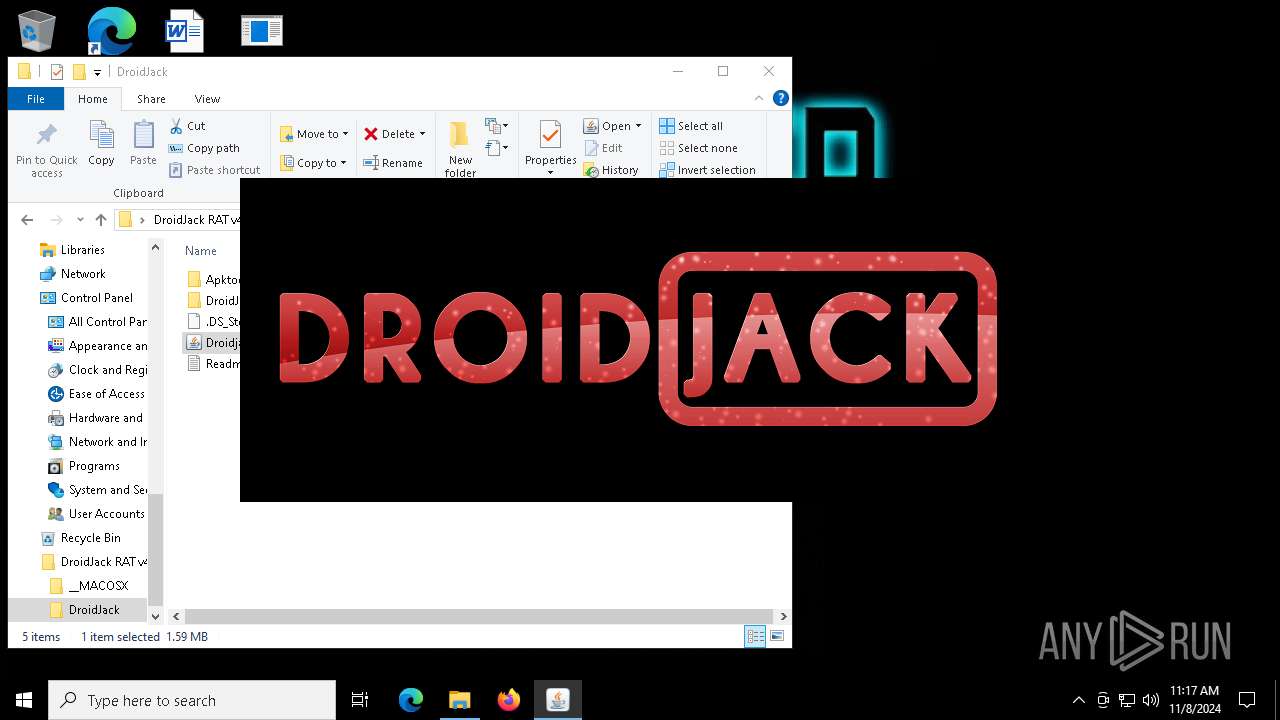Go up one folder level arrow

[100, 220]
